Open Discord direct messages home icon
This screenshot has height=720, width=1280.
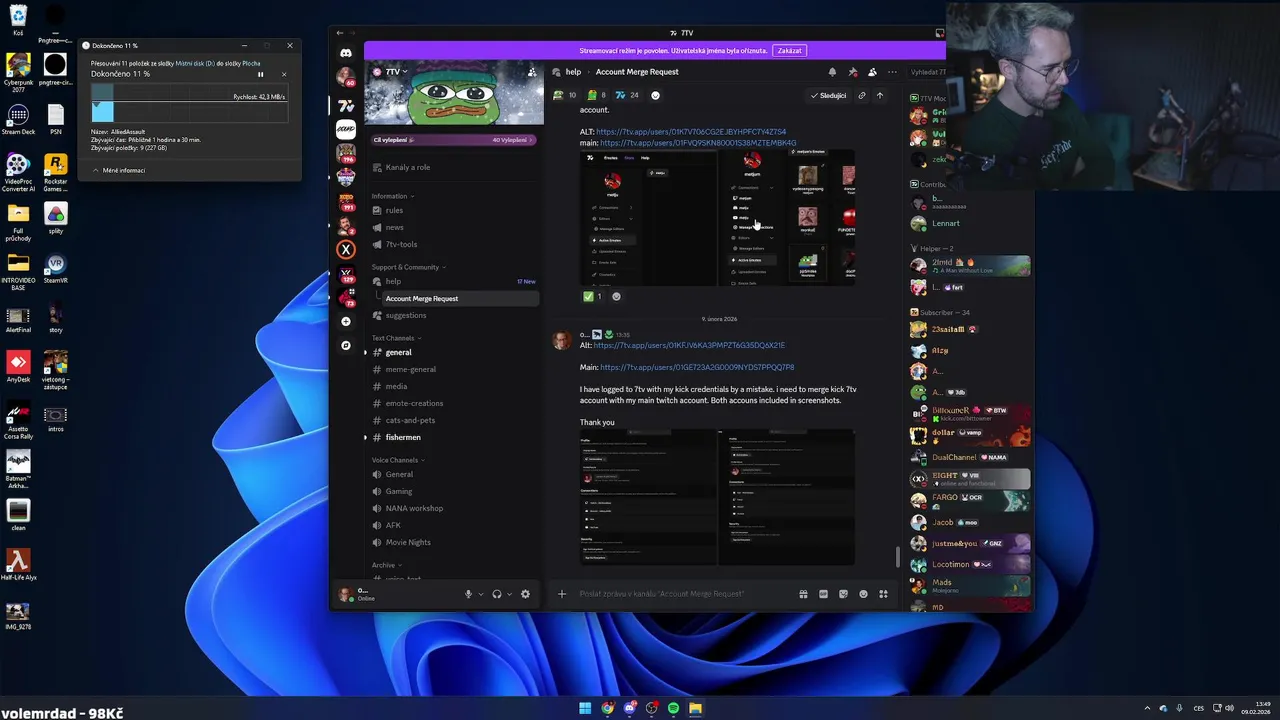346,53
